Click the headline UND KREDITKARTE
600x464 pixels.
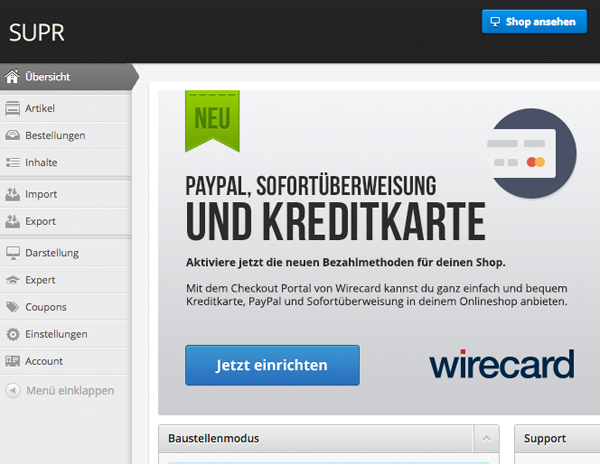click(336, 222)
